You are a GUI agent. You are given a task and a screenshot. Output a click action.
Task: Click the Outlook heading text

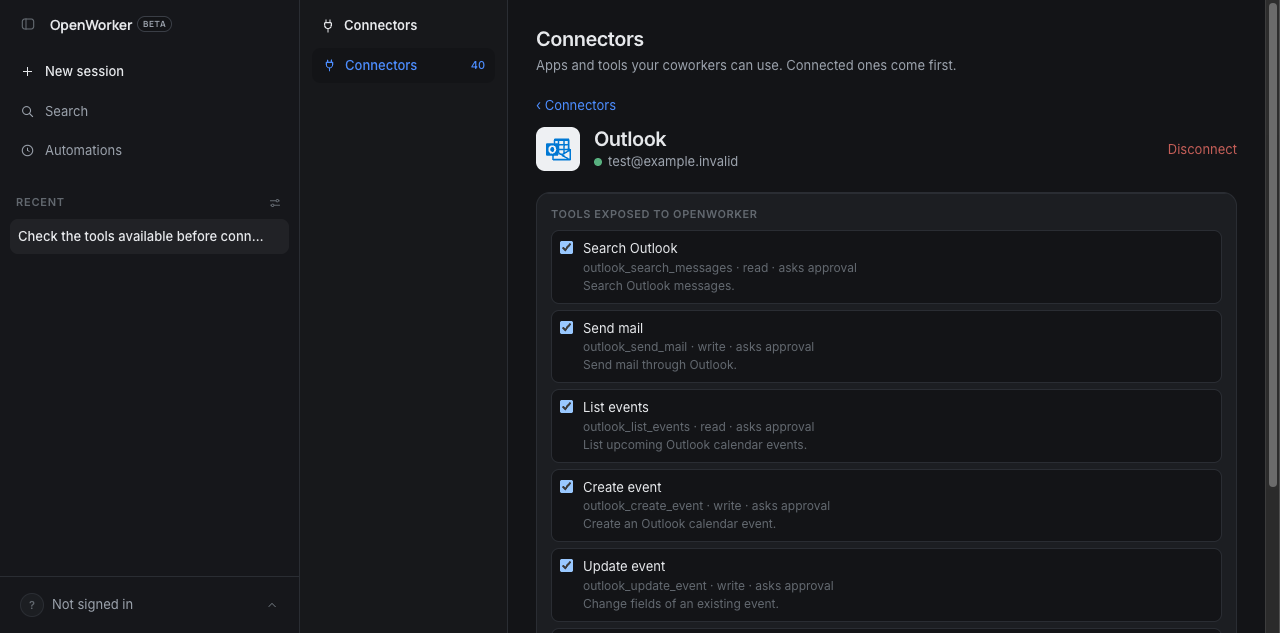pos(630,139)
